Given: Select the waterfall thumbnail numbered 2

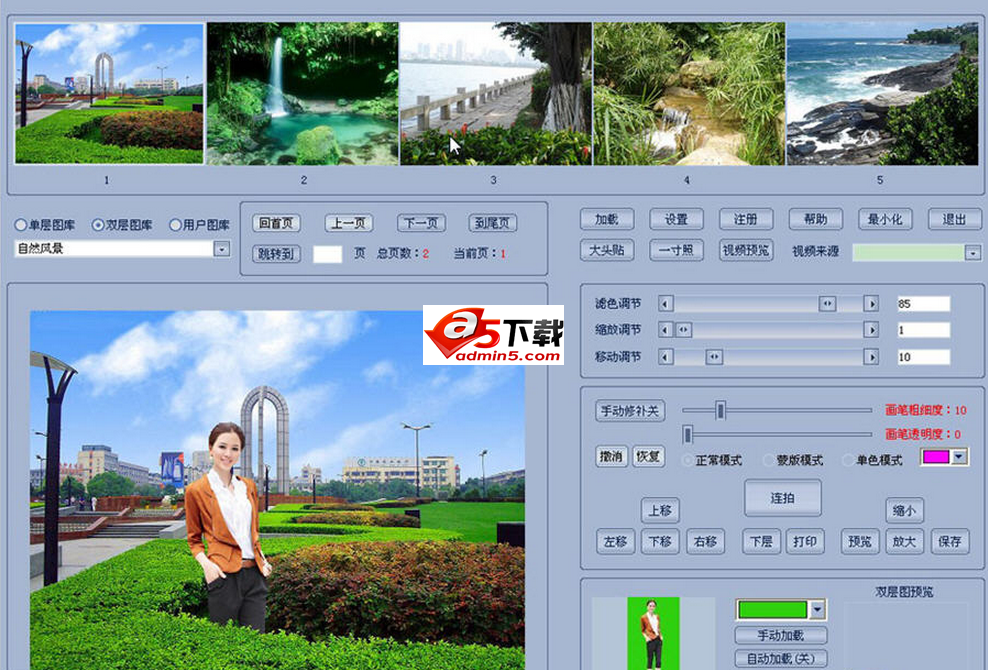Looking at the screenshot, I should (303, 94).
